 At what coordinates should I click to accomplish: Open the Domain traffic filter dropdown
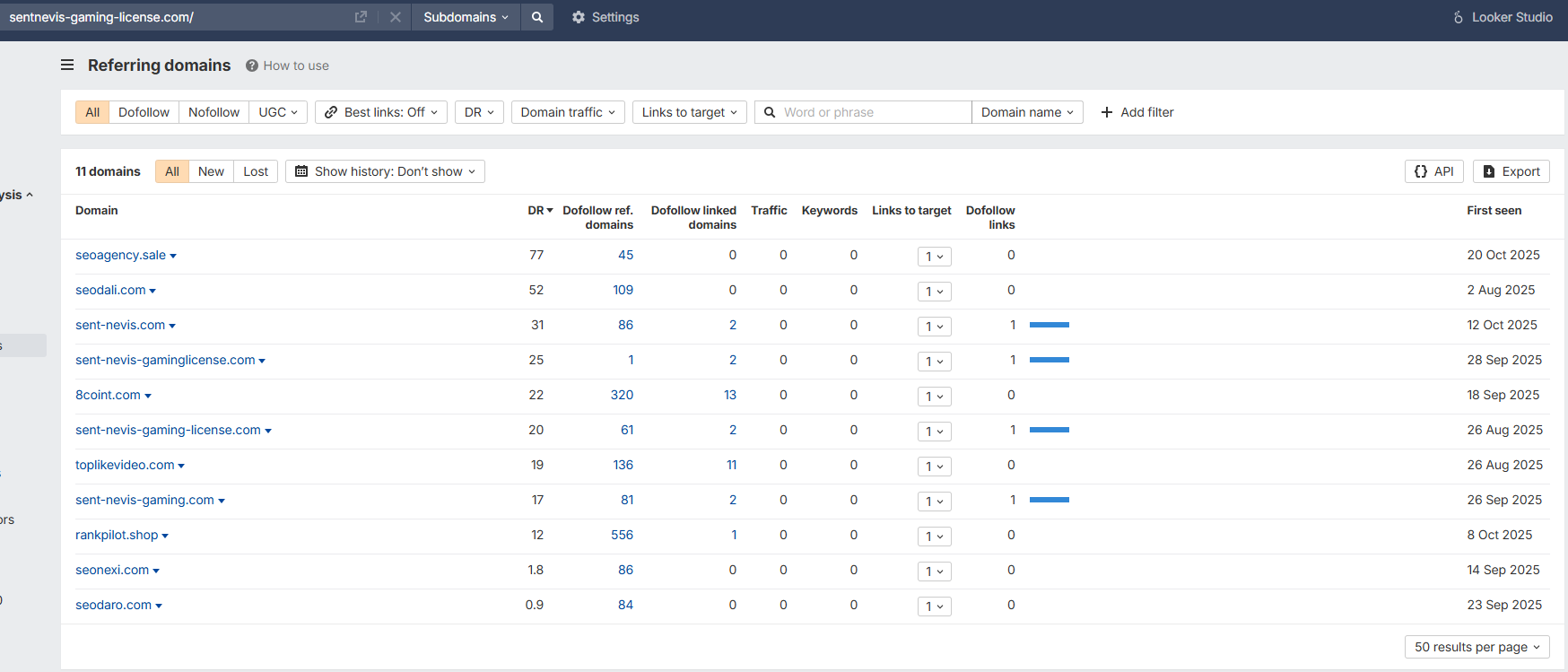tap(568, 112)
